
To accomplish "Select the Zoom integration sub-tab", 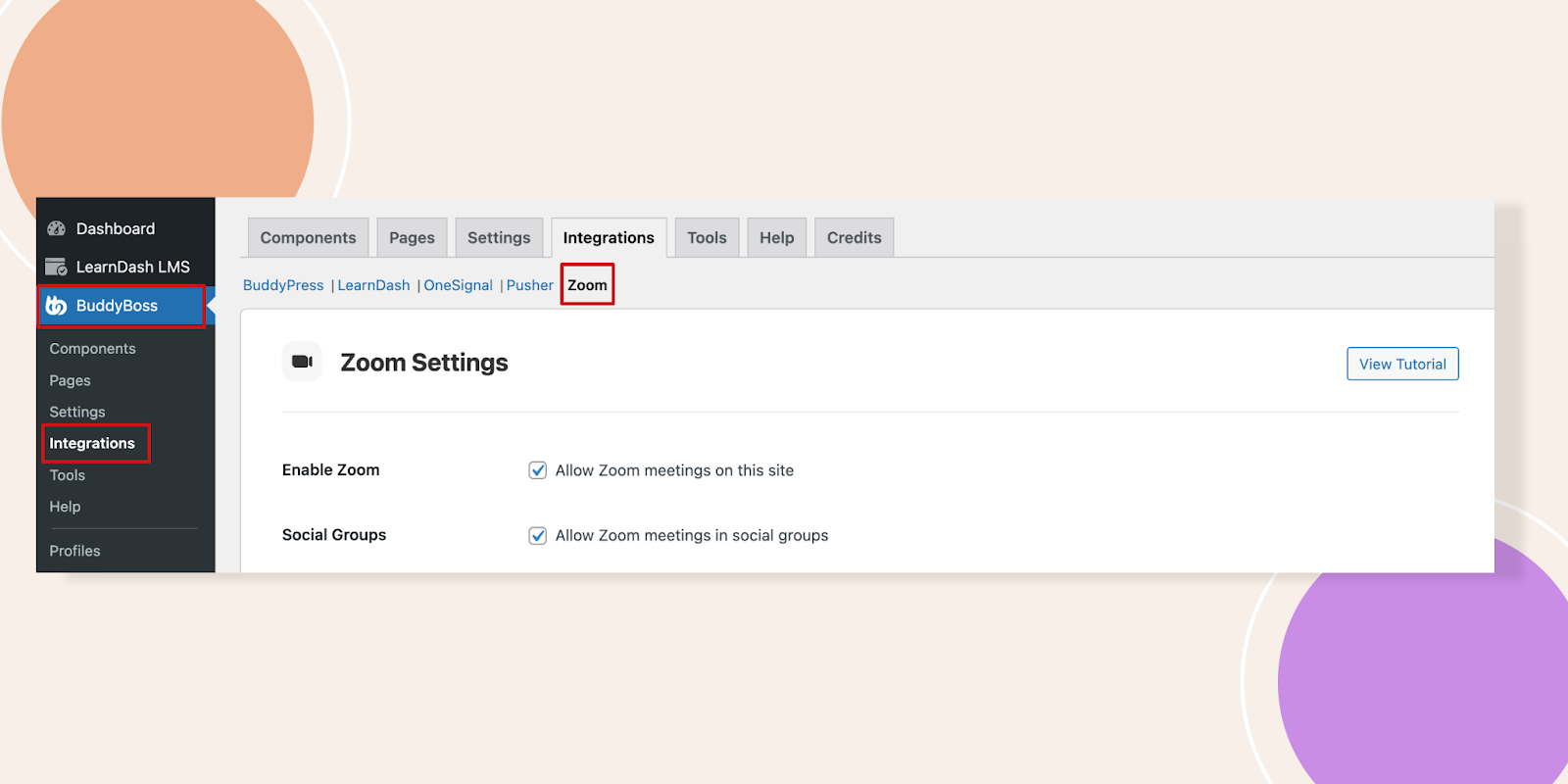I will pyautogui.click(x=587, y=285).
